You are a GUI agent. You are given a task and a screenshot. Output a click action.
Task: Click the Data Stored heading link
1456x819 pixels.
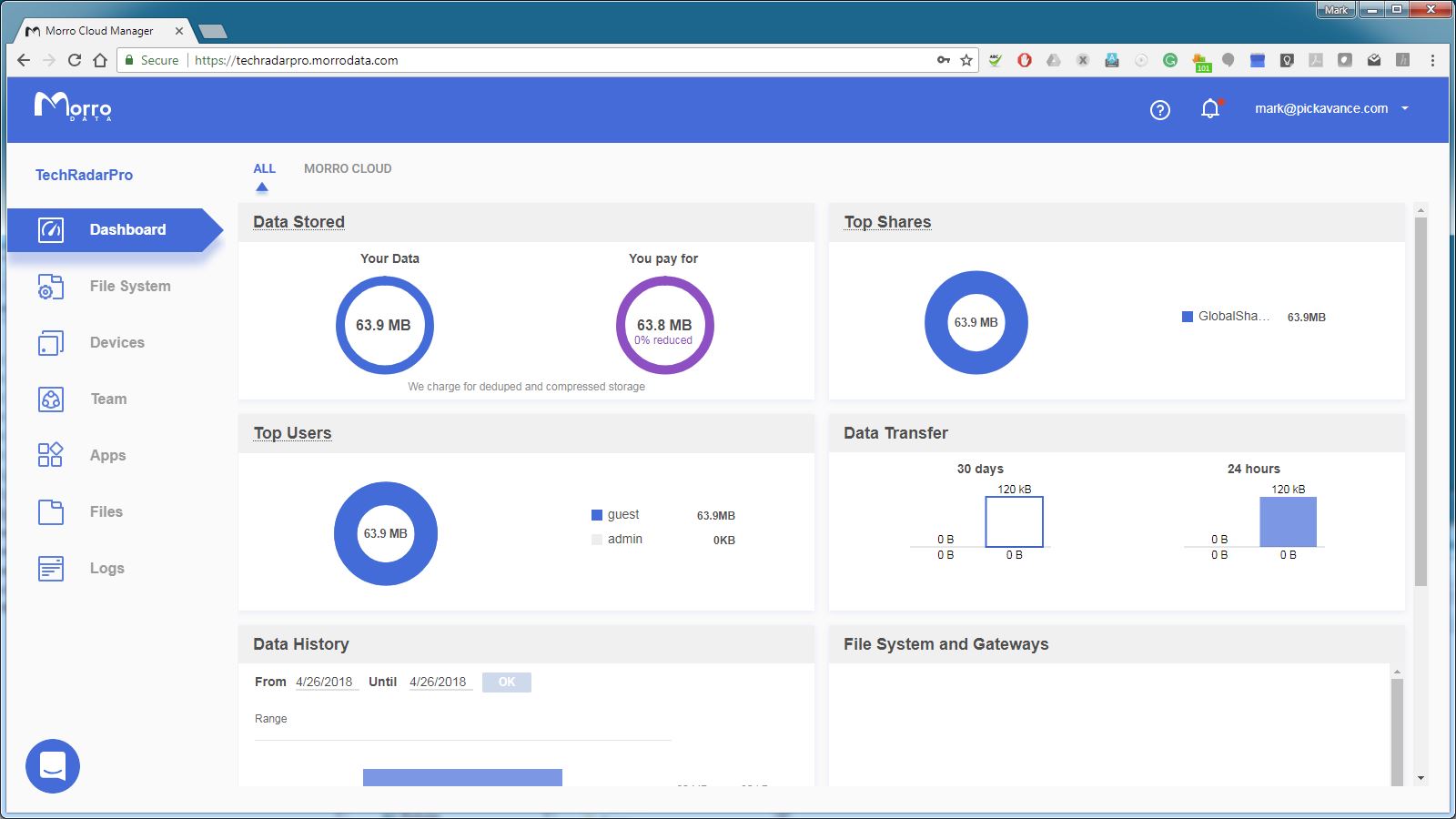298,222
